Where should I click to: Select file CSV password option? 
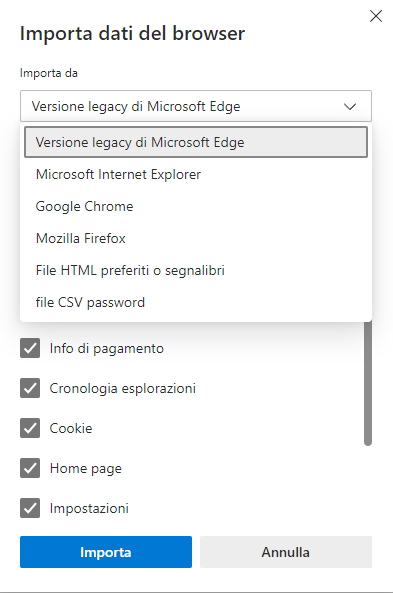pos(196,303)
